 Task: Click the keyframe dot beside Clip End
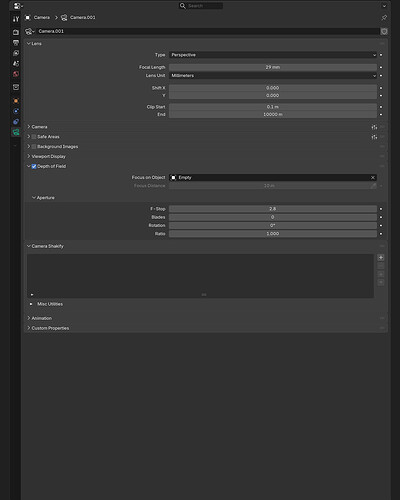pos(381,114)
